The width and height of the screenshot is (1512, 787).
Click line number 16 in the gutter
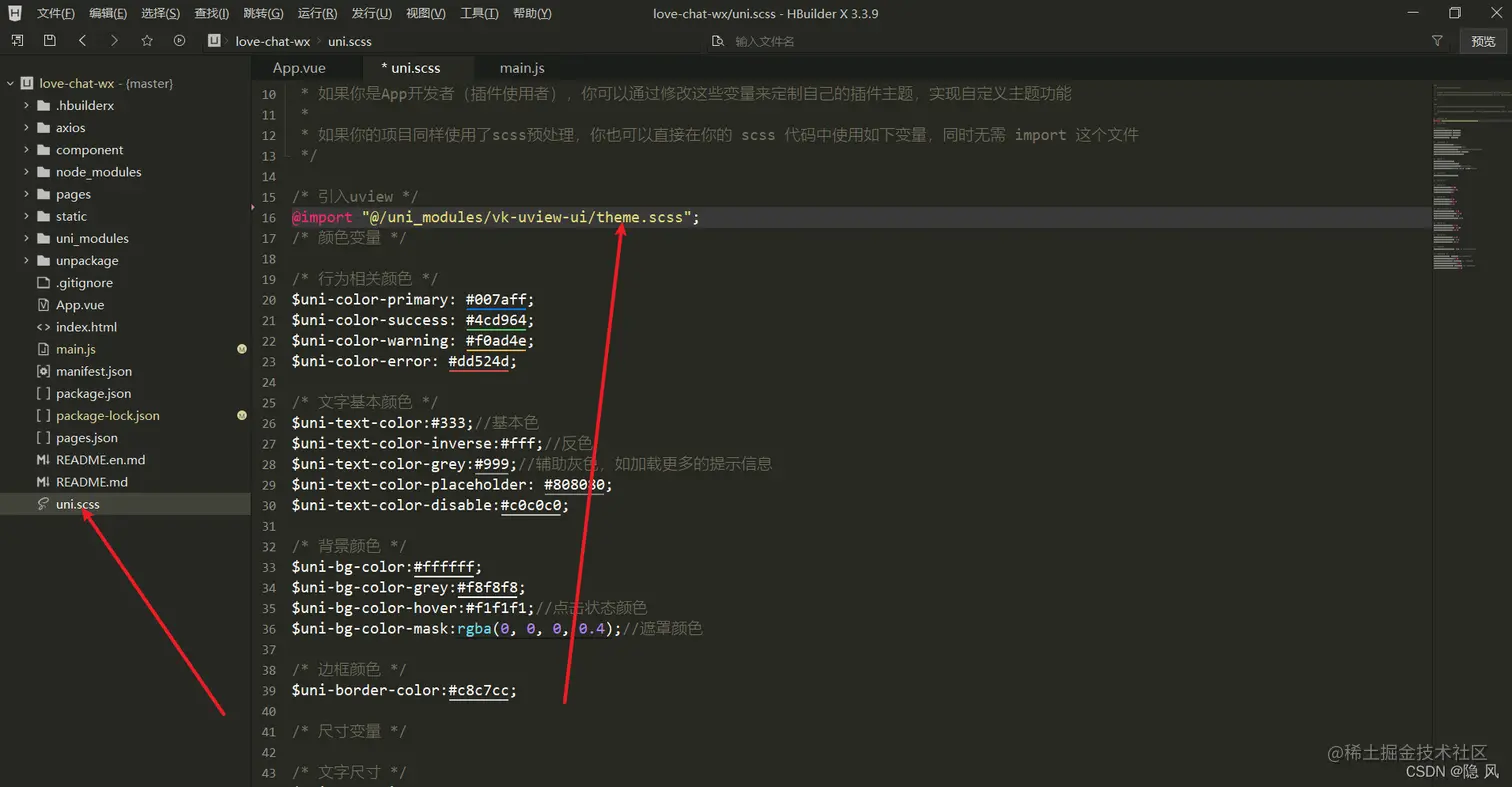[x=268, y=218]
